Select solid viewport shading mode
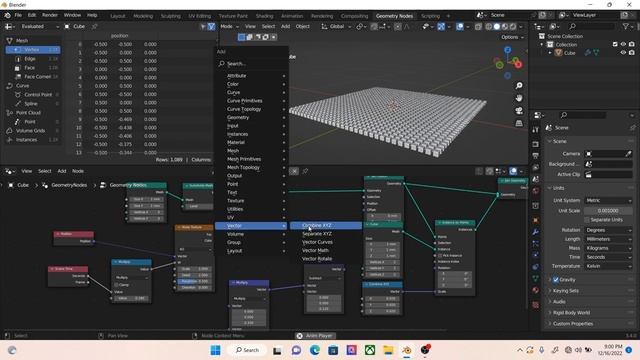Image resolution: width=640 pixels, height=360 pixels. [496, 27]
